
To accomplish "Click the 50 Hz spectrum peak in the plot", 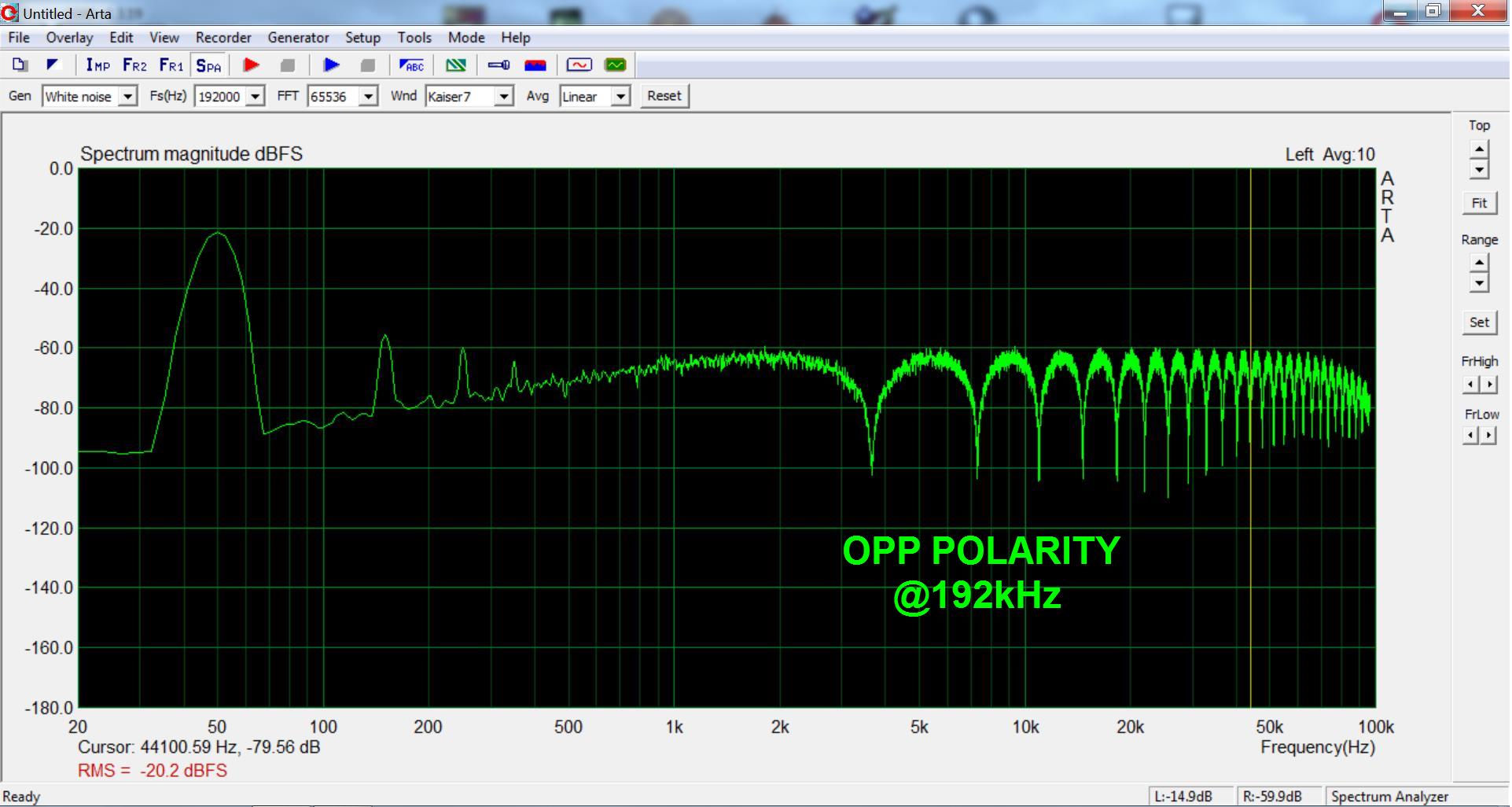I will (218, 234).
